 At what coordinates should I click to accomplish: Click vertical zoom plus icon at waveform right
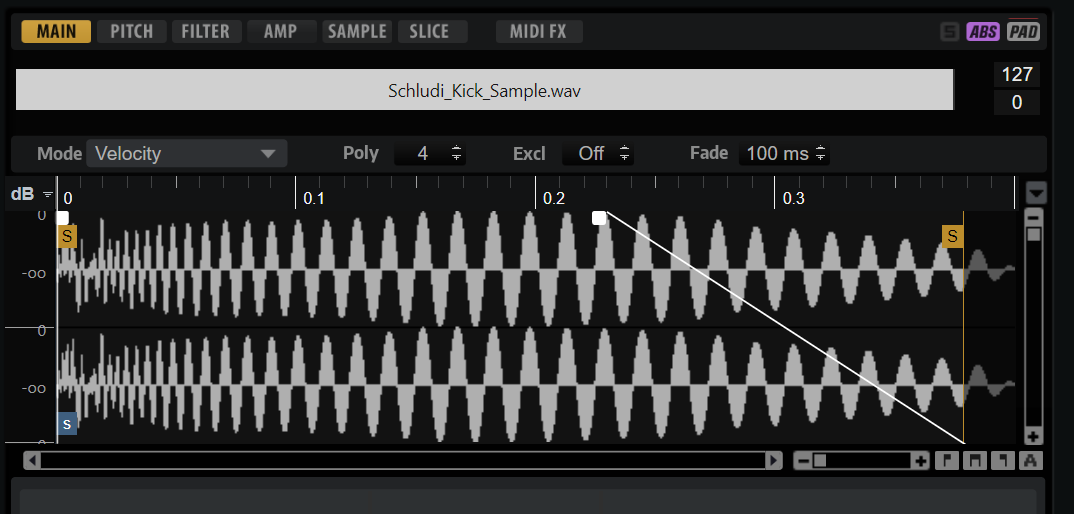click(x=1034, y=436)
